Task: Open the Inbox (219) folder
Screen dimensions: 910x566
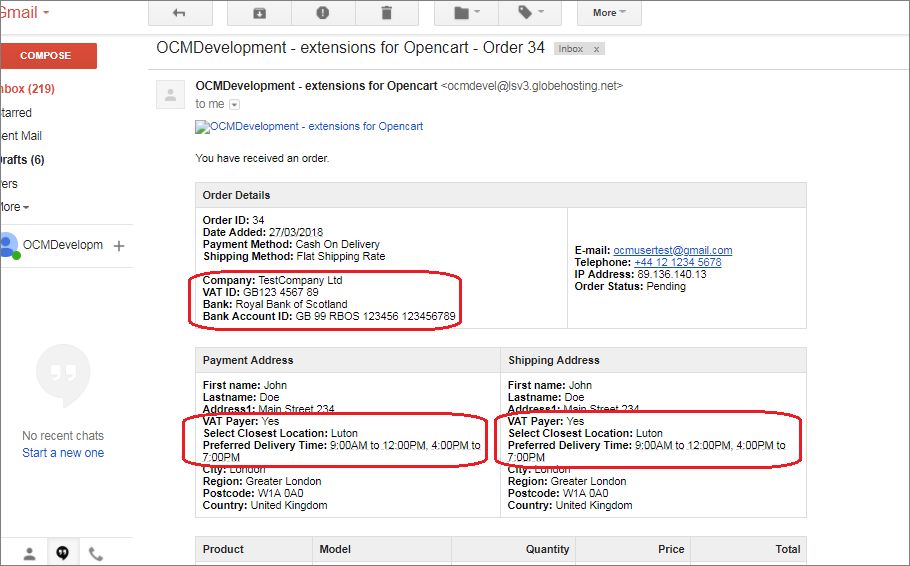Action: click(27, 89)
